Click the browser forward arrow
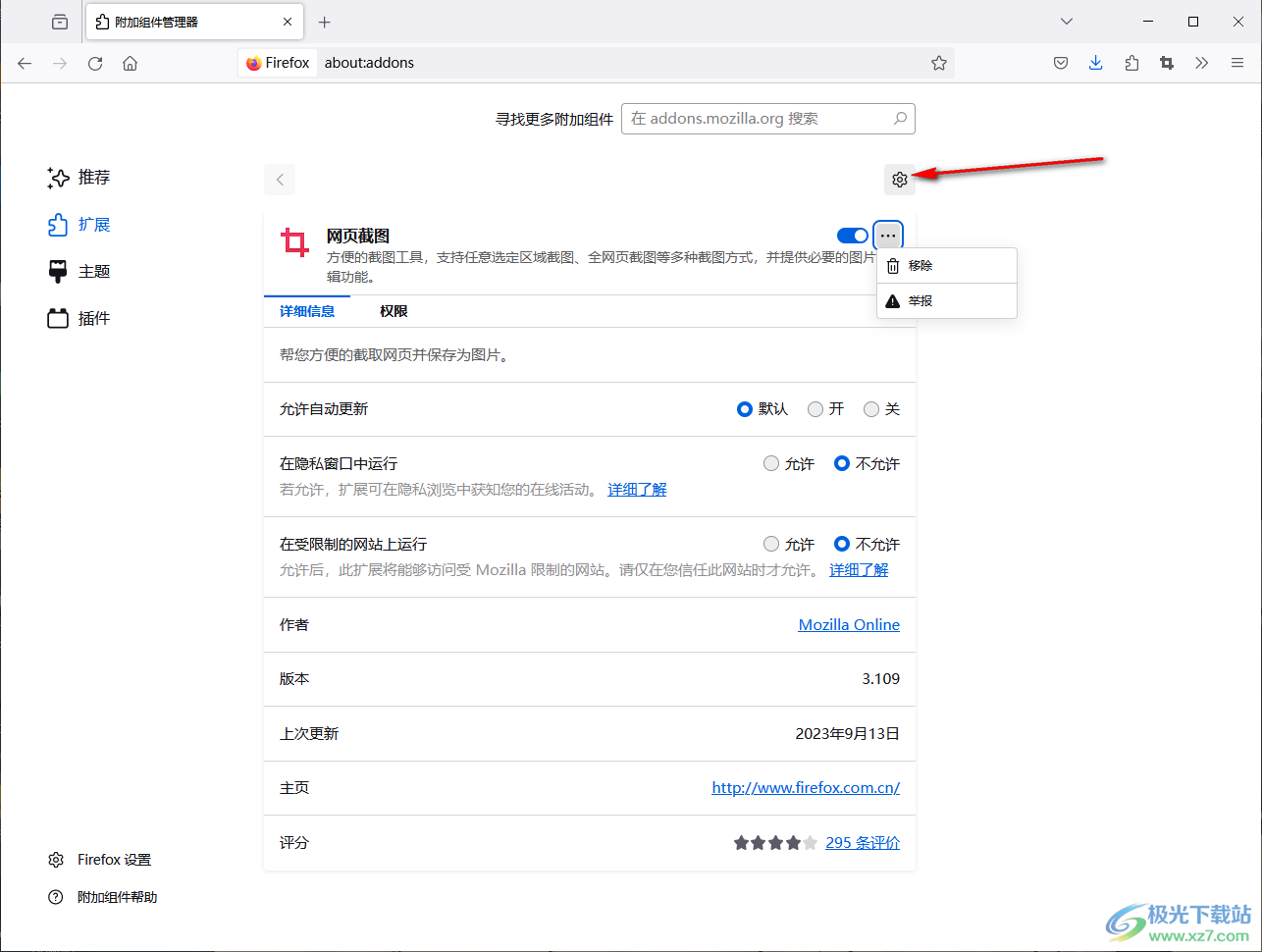1262x952 pixels. click(x=60, y=63)
